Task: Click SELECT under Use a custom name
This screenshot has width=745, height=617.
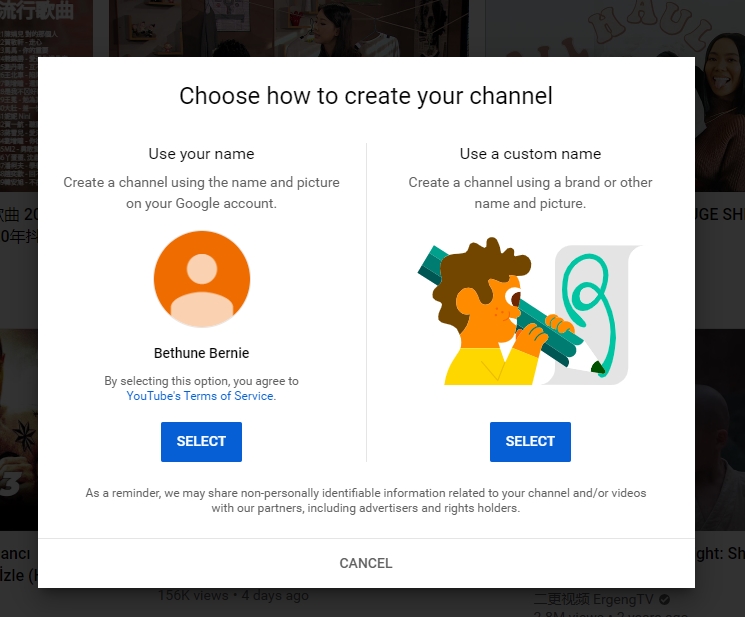Action: tap(530, 441)
